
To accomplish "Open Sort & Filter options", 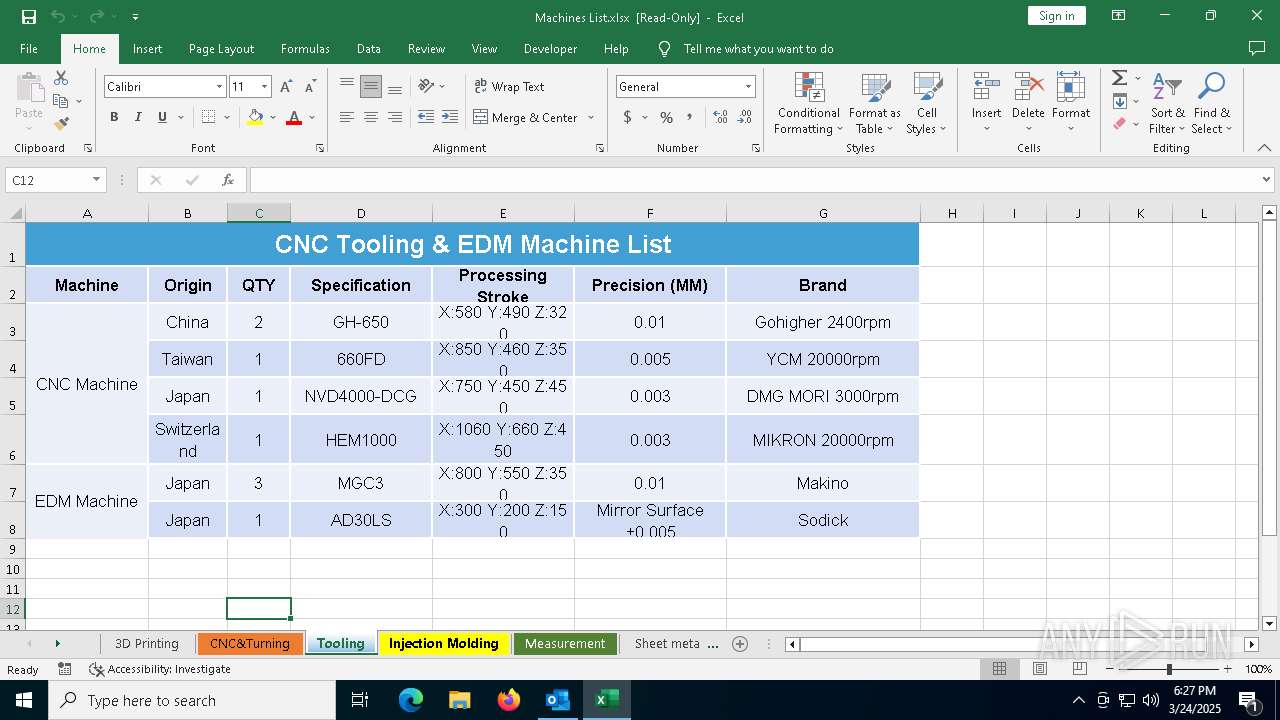I will point(1167,103).
